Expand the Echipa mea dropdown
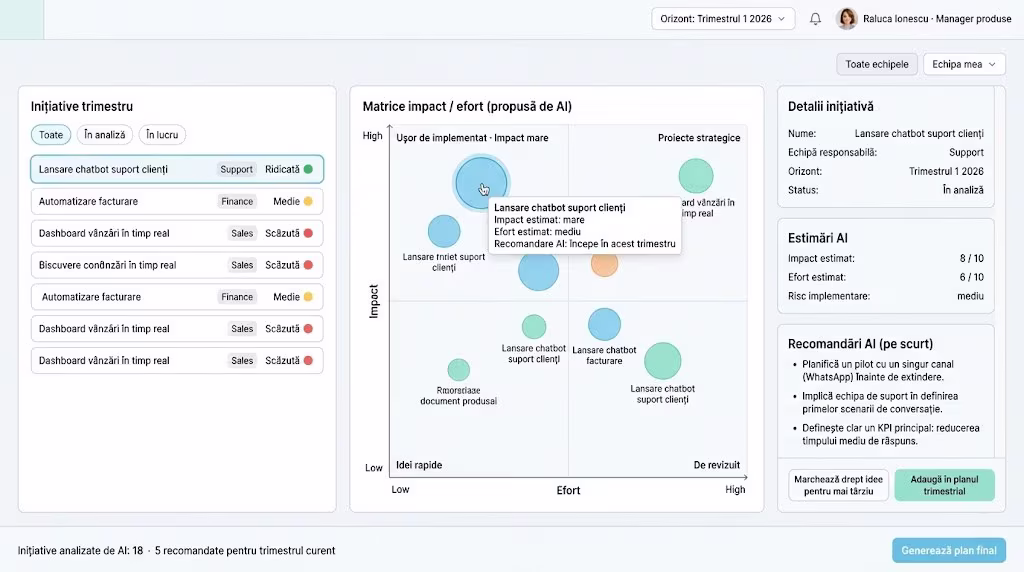 pyautogui.click(x=964, y=64)
